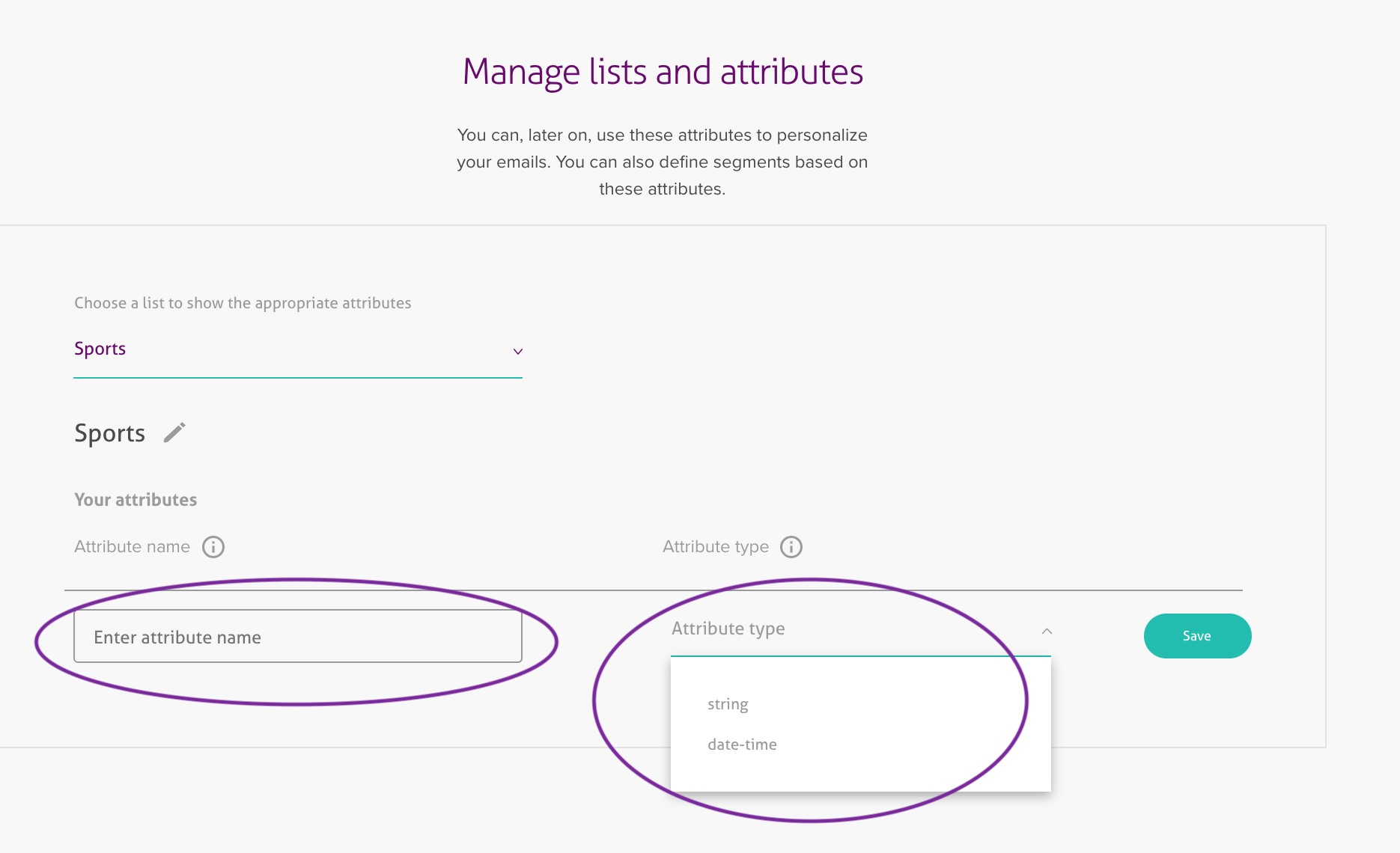1400x853 pixels.
Task: Click the Attribute type column header label
Action: point(715,547)
